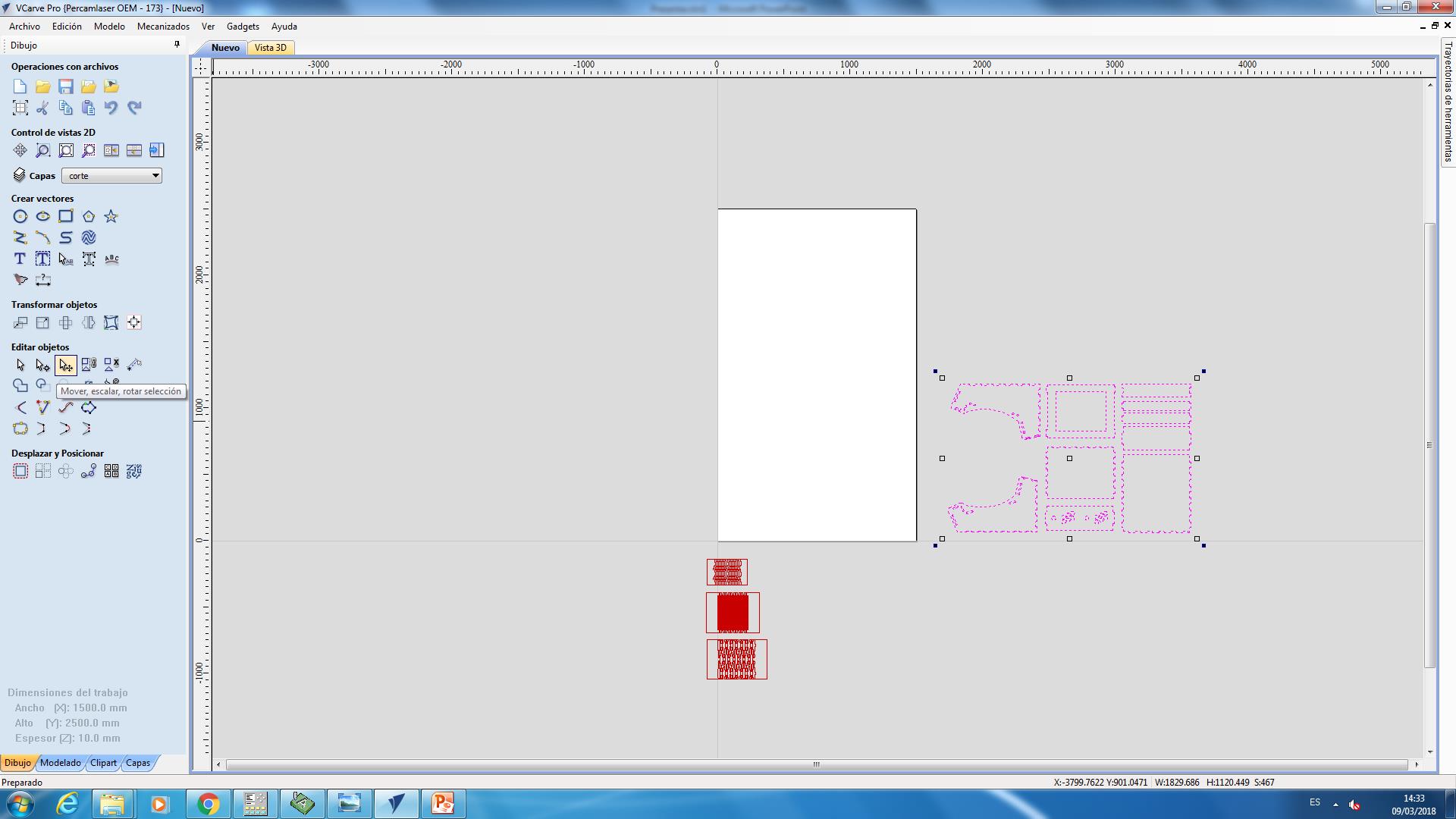Select the Draw Circle tool
This screenshot has width=1456, height=819.
click(20, 217)
